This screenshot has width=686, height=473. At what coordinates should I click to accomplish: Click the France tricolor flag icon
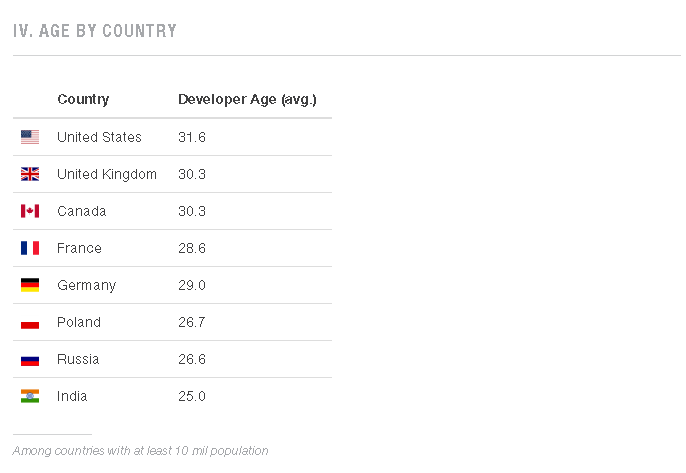coord(30,248)
